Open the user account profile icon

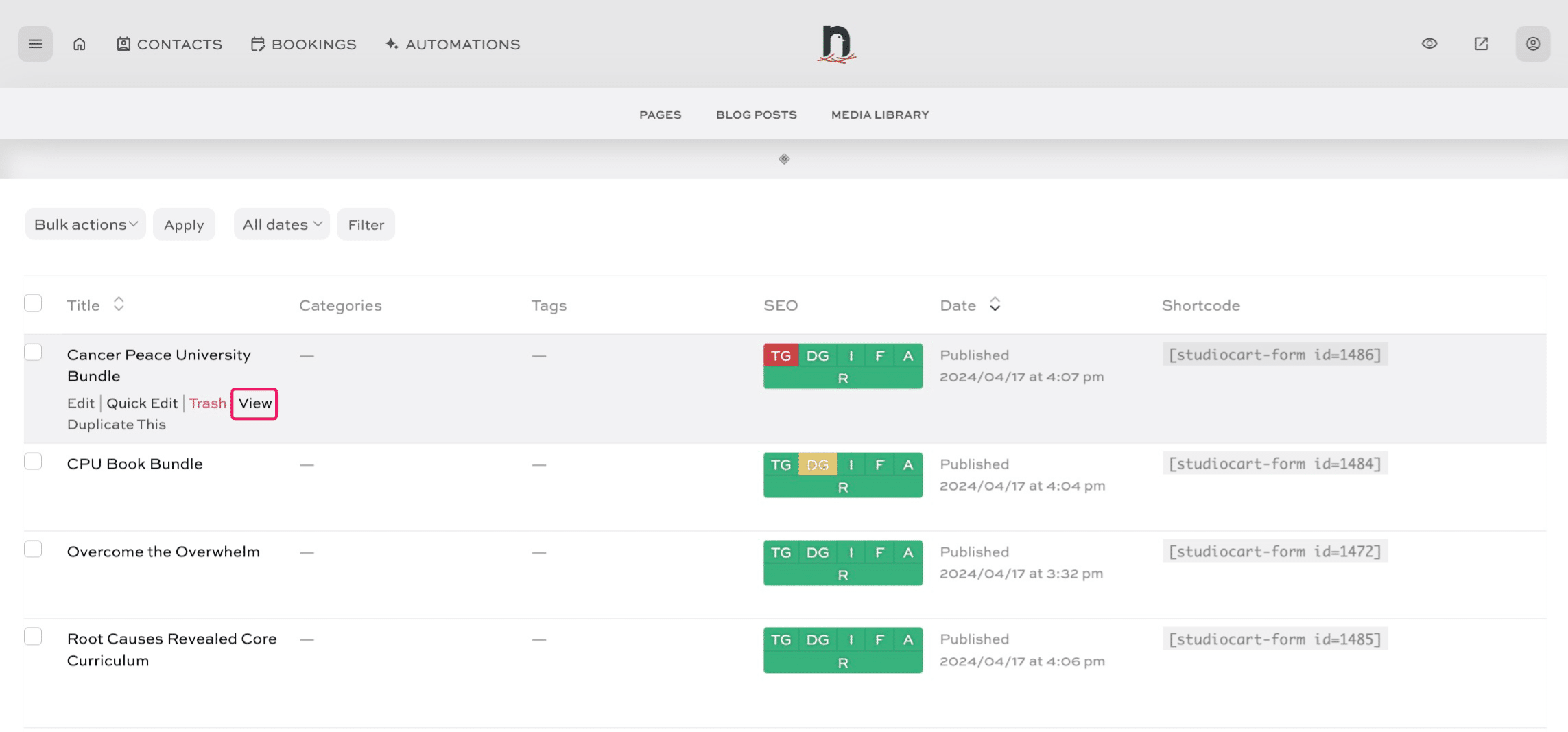pyautogui.click(x=1532, y=44)
